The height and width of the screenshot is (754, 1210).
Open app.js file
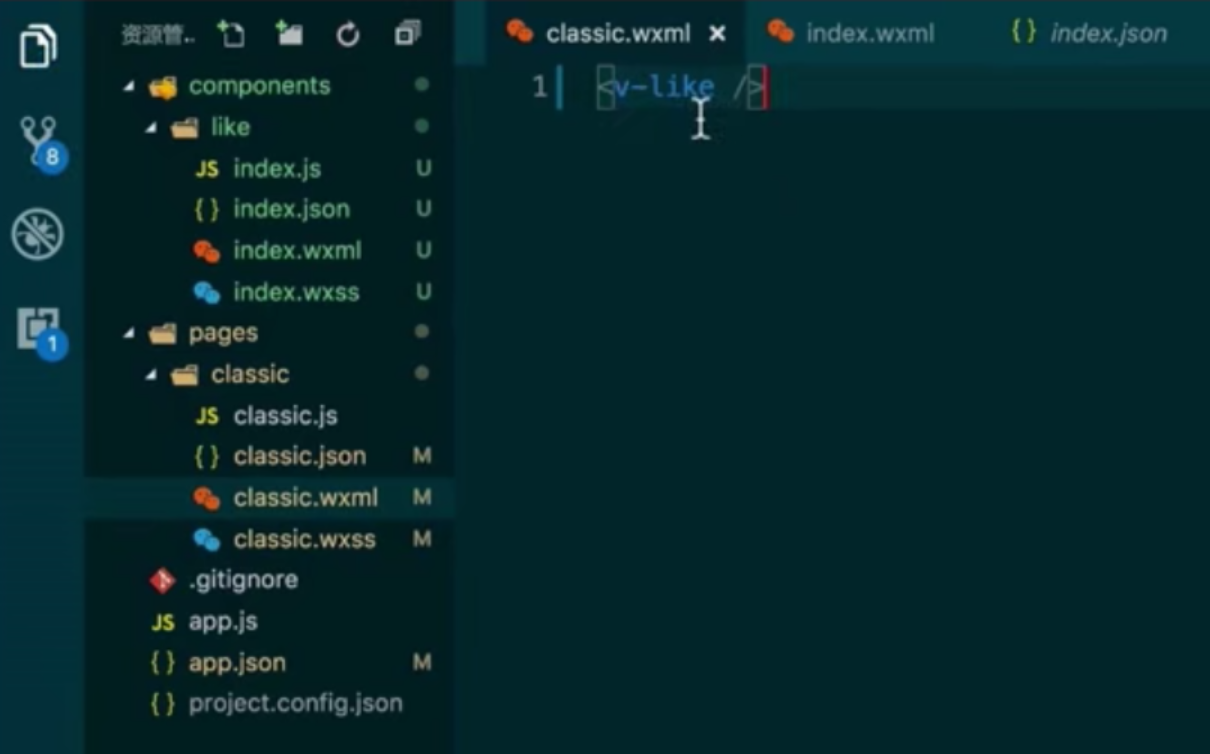[x=223, y=622]
